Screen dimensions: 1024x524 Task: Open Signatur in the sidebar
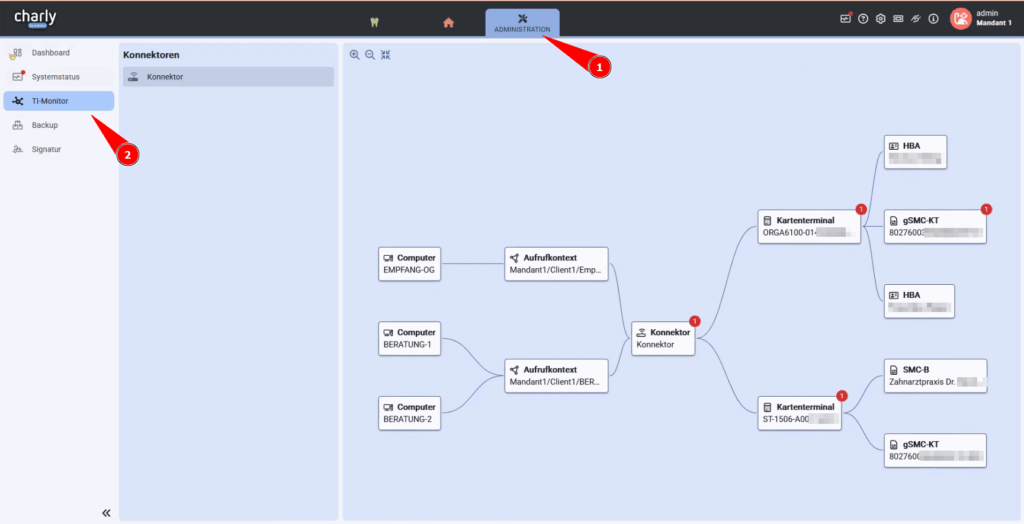click(47, 150)
